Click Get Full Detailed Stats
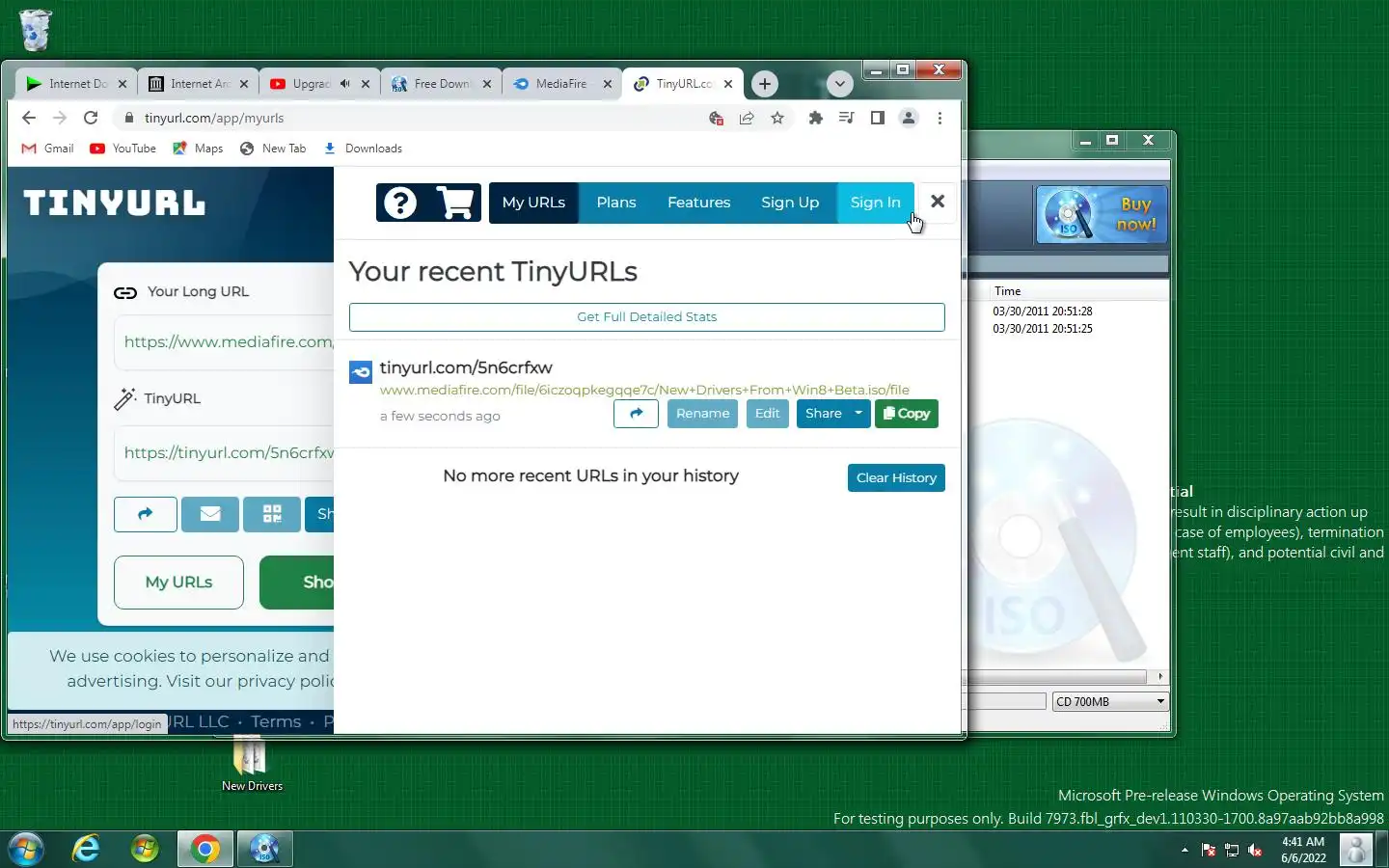 647,317
